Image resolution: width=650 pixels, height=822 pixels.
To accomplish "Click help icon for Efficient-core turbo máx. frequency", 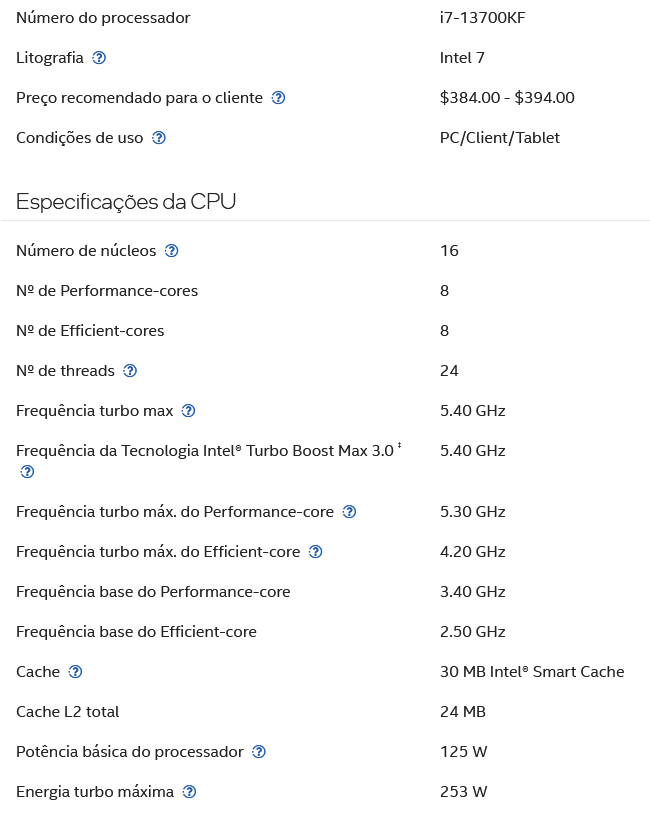I will 316,551.
